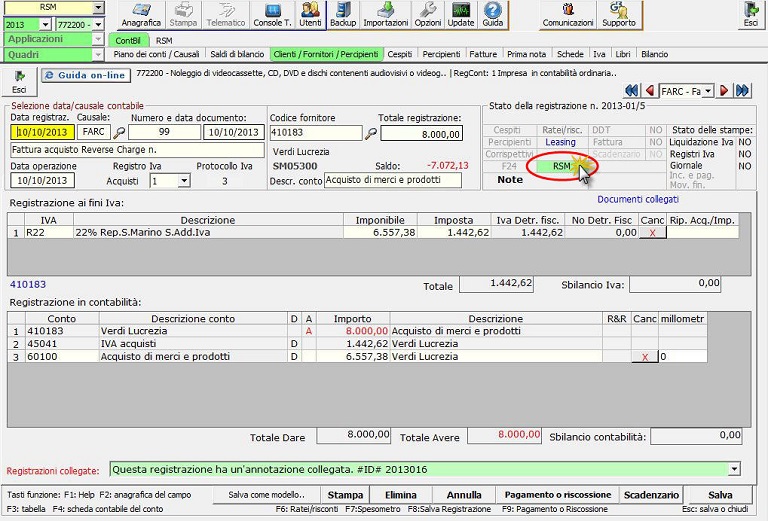Expand the Registrazioni collegate dropdown

734,469
